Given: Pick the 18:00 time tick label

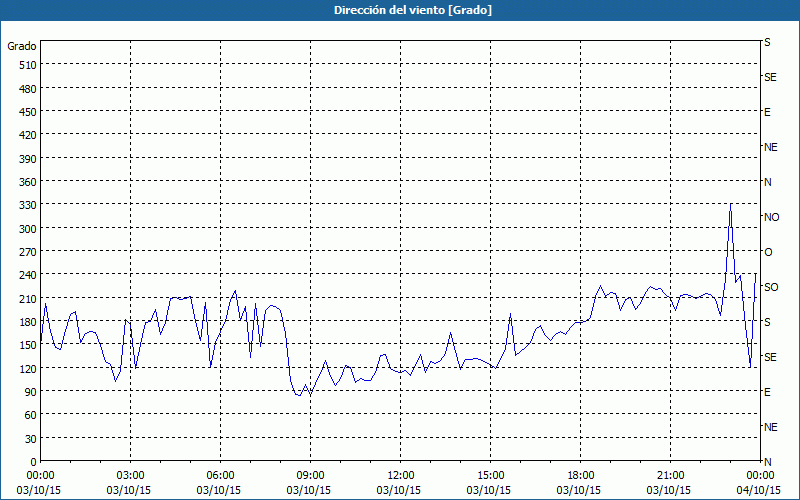Looking at the screenshot, I should coord(581,476).
